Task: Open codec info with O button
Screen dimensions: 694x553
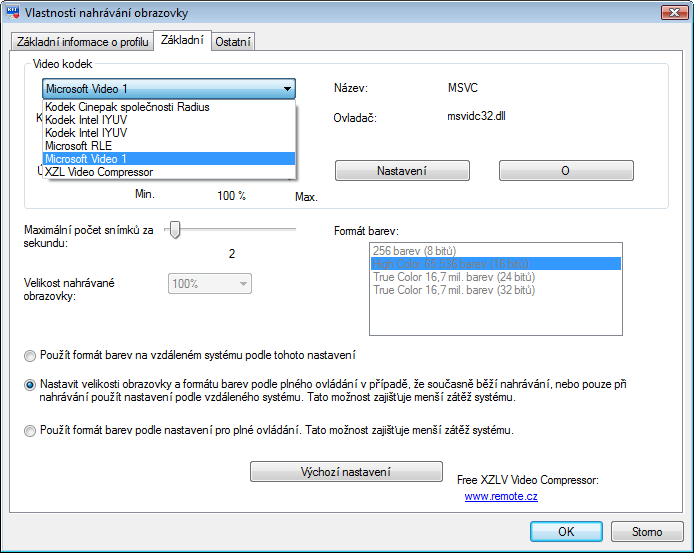Action: (566, 170)
